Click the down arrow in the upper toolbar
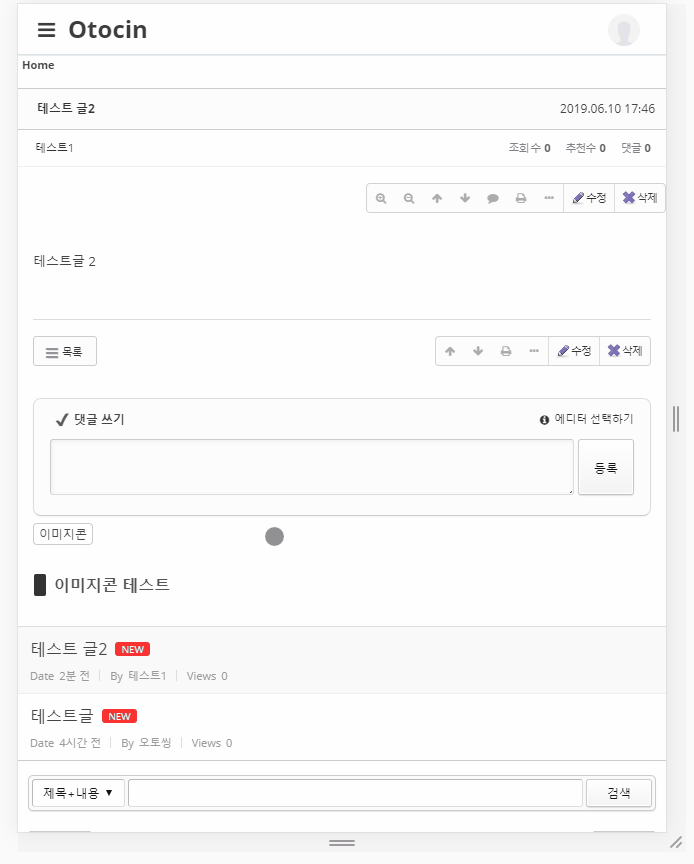The height and width of the screenshot is (864, 694). [465, 198]
